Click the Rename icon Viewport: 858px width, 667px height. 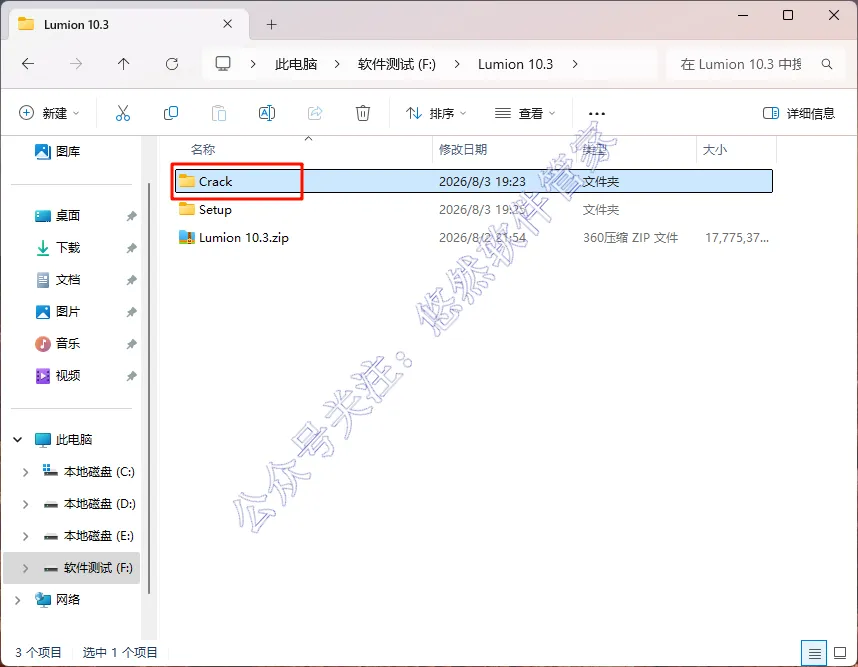266,113
